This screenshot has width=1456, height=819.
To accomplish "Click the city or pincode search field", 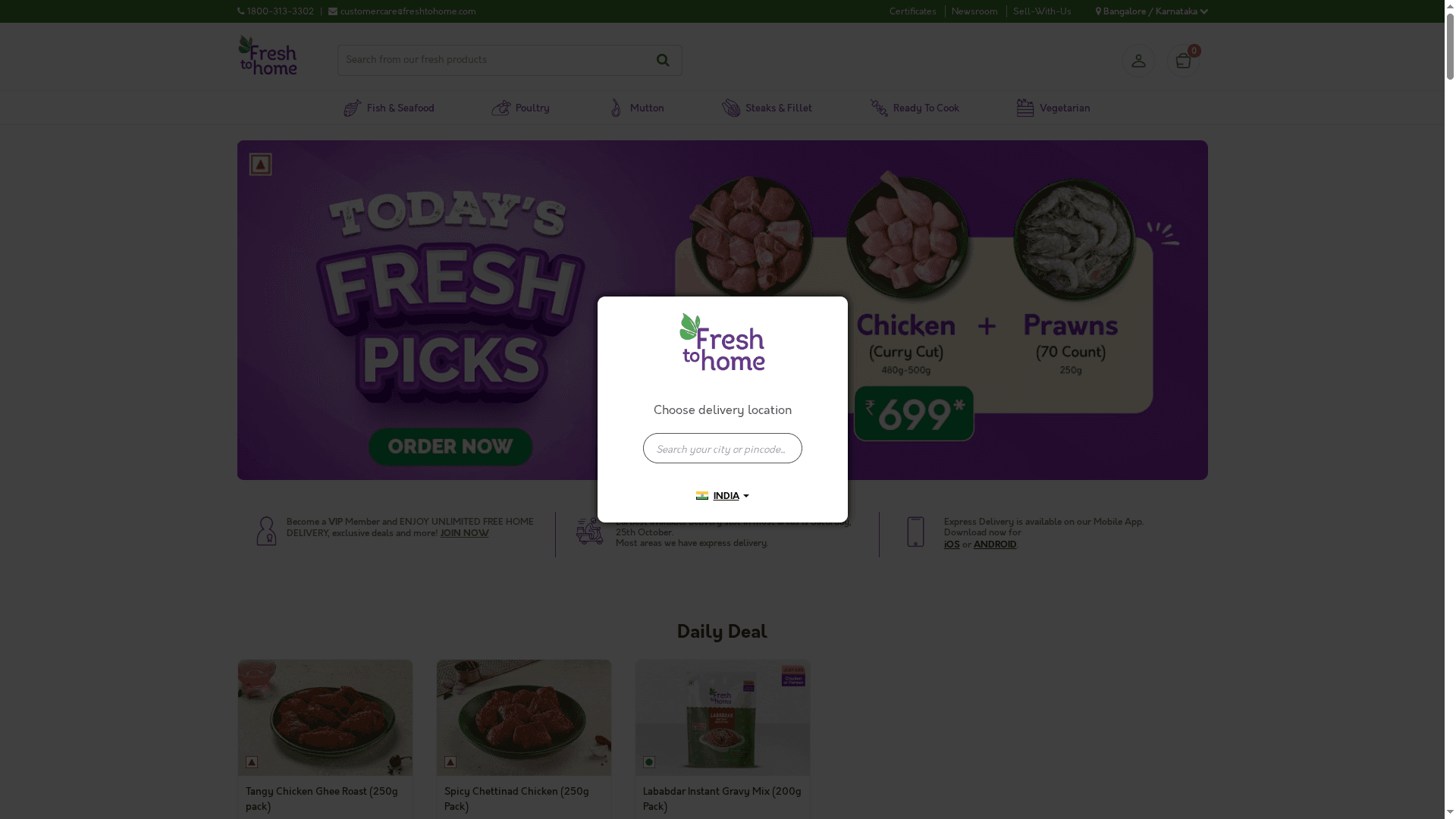I will (723, 449).
